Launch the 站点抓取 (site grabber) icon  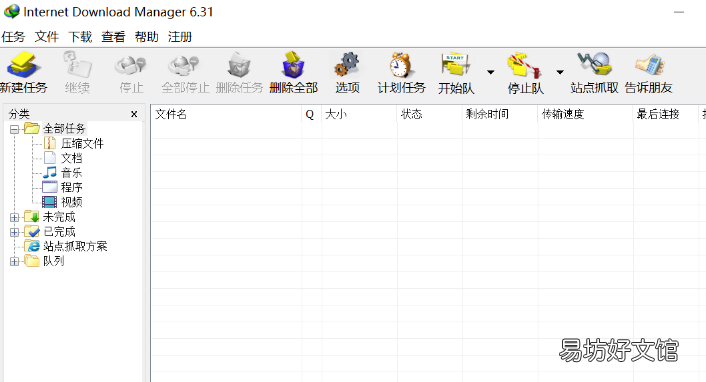[x=594, y=64]
